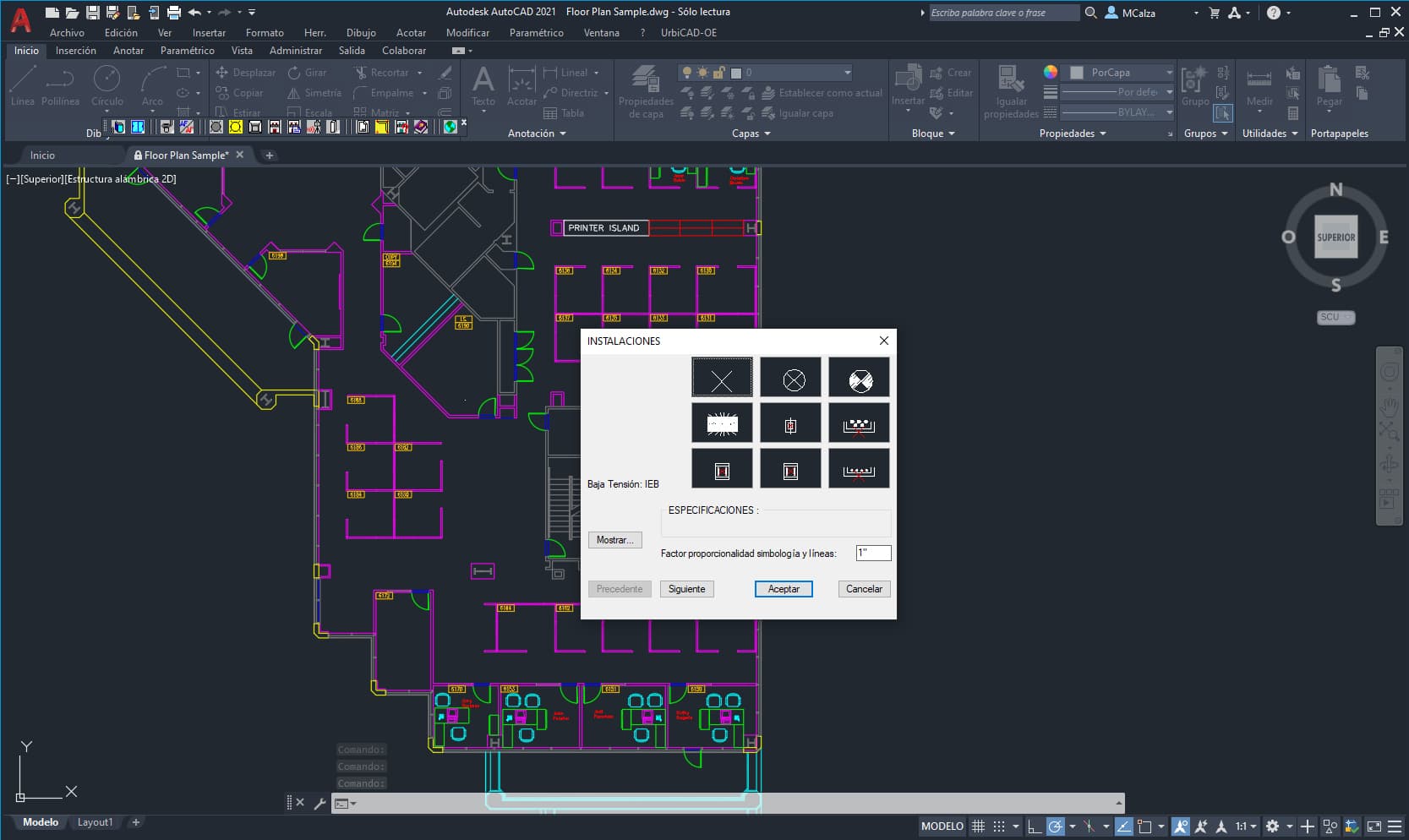Open the Texto annotation tool

483,86
